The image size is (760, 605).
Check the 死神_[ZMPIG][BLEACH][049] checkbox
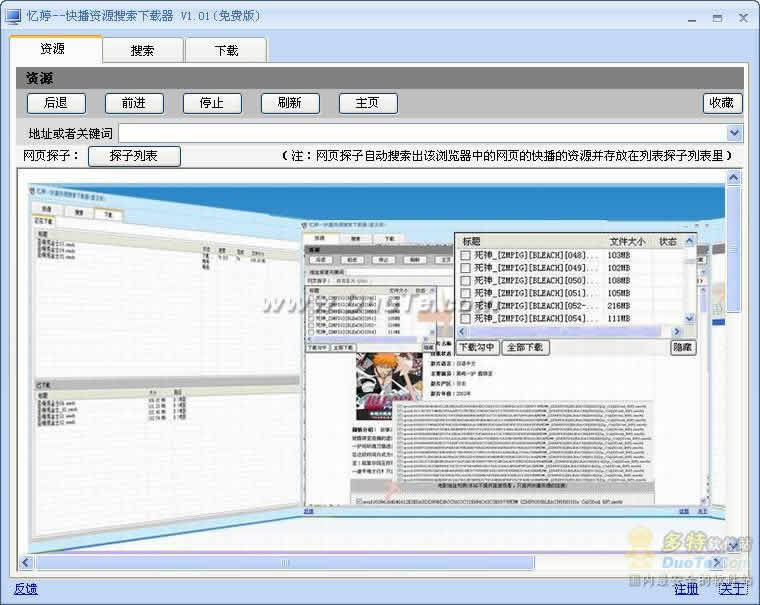coord(465,268)
